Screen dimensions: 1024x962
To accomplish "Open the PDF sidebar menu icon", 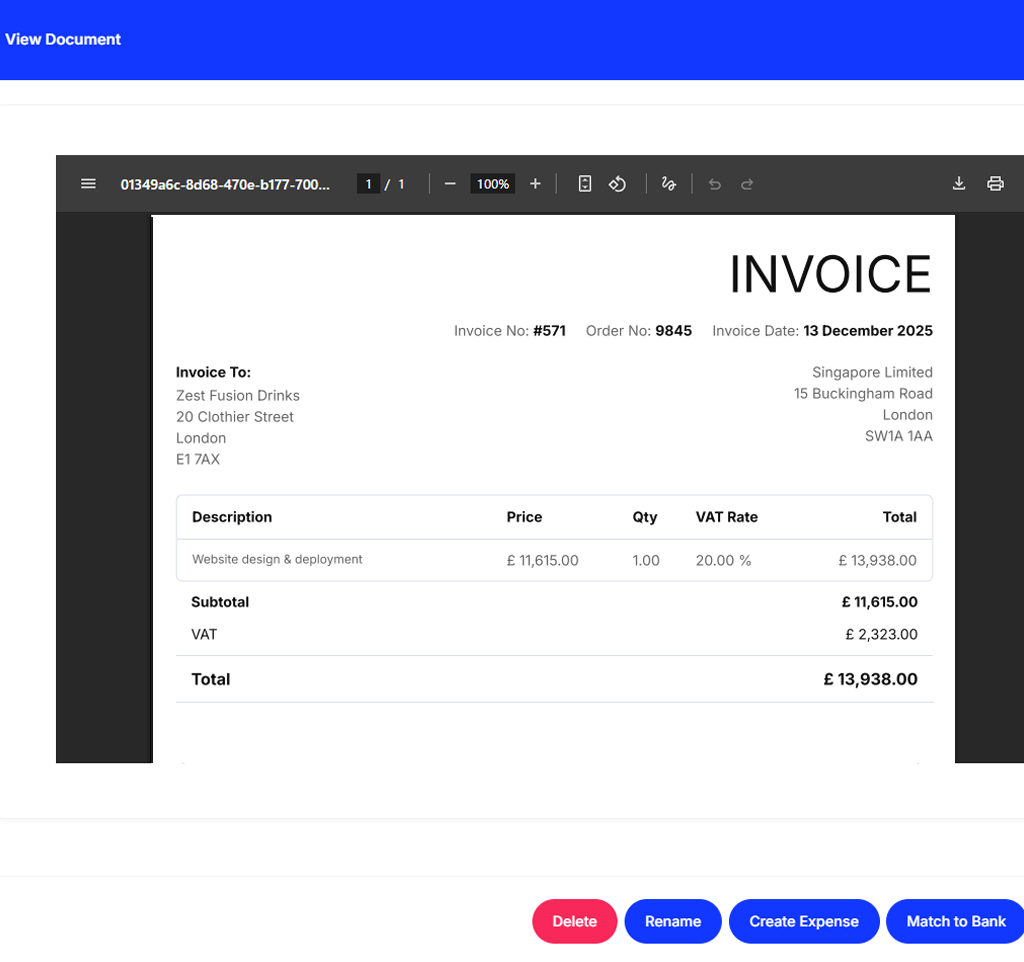I will (x=88, y=184).
